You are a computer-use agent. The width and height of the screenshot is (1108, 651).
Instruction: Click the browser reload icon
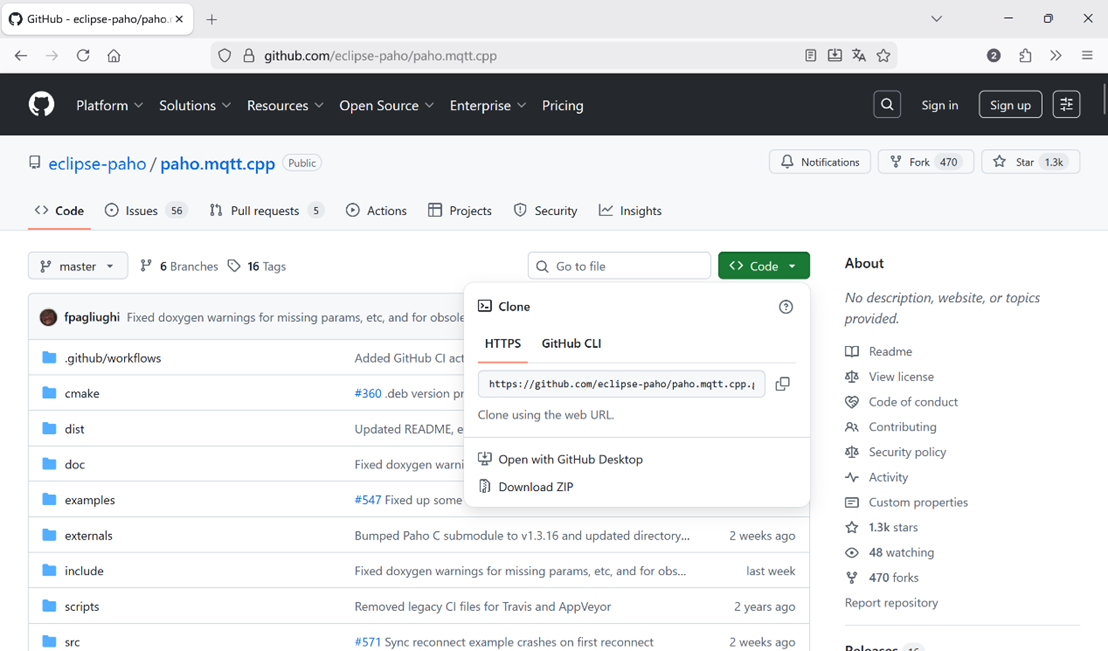tap(83, 56)
